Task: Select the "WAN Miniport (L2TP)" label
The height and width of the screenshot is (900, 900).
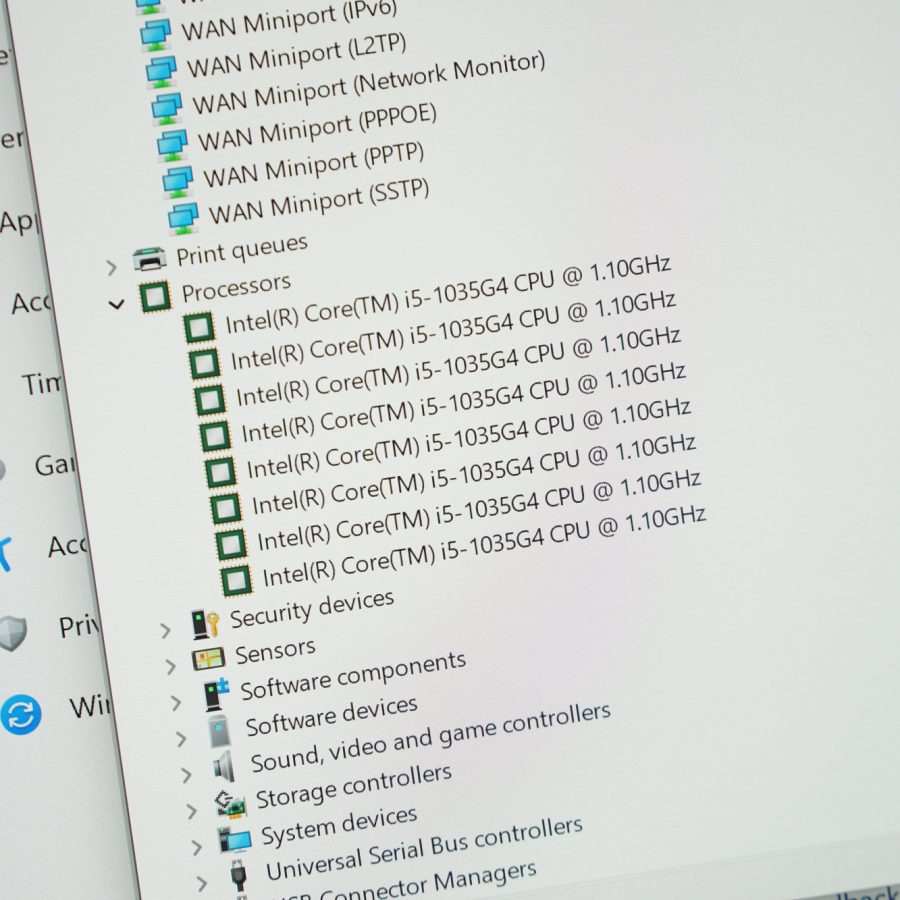Action: pyautogui.click(x=297, y=55)
